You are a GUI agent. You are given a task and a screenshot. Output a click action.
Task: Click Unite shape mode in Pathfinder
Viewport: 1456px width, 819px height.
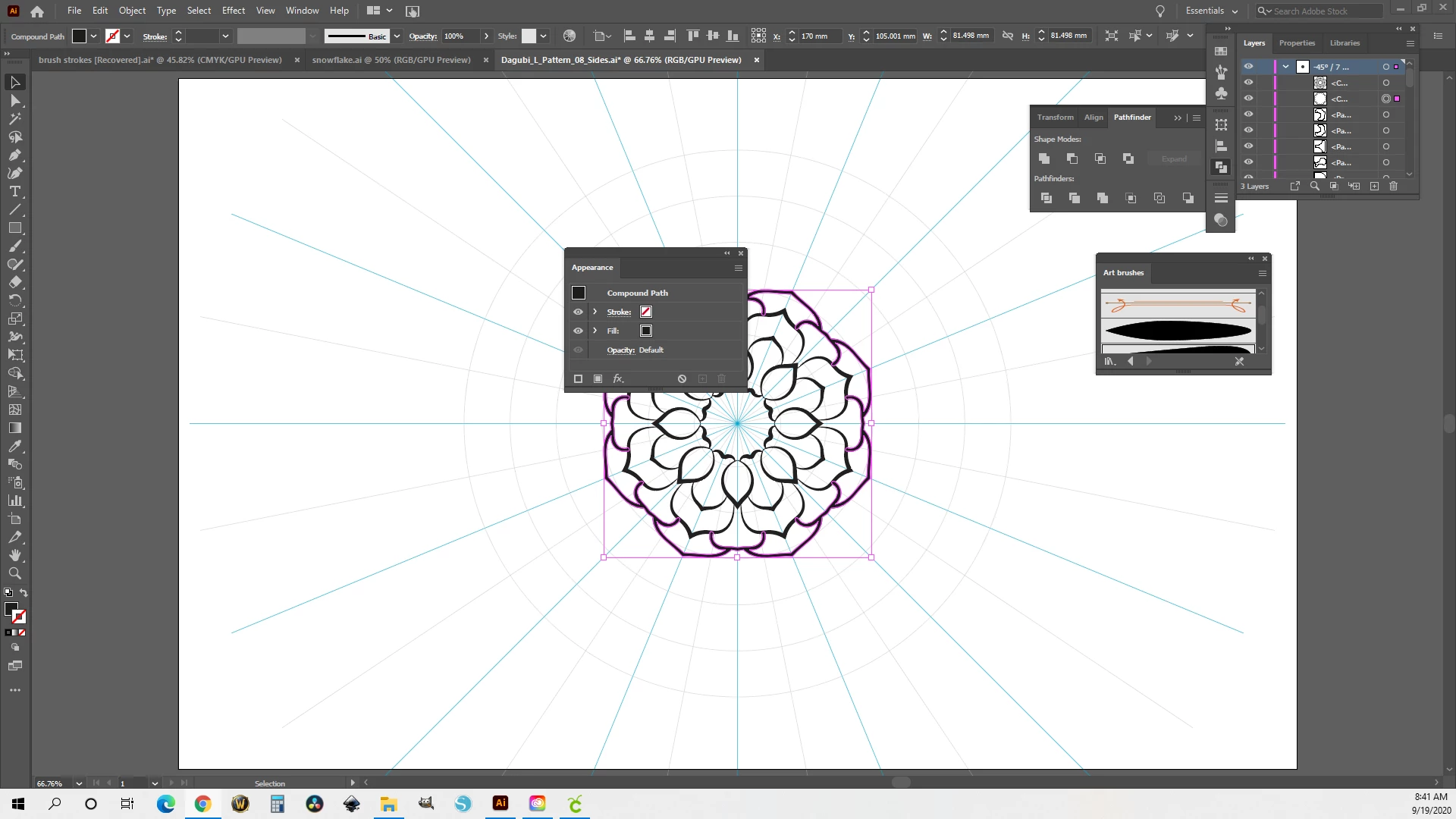1044,158
